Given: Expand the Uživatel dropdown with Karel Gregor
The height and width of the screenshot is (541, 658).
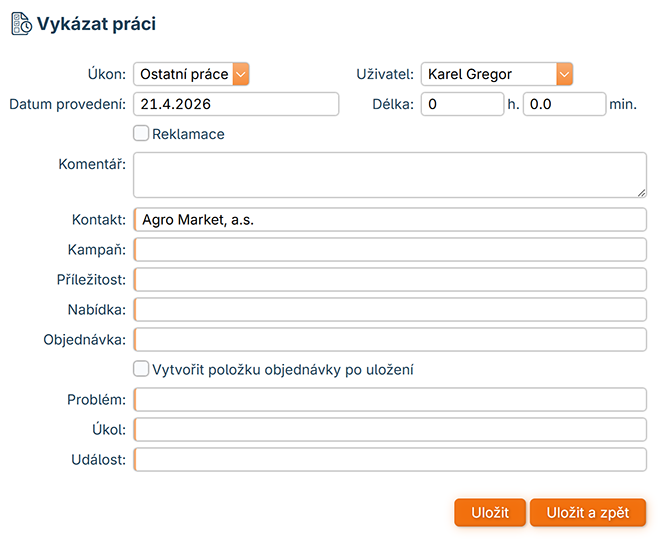Looking at the screenshot, I should pyautogui.click(x=564, y=74).
